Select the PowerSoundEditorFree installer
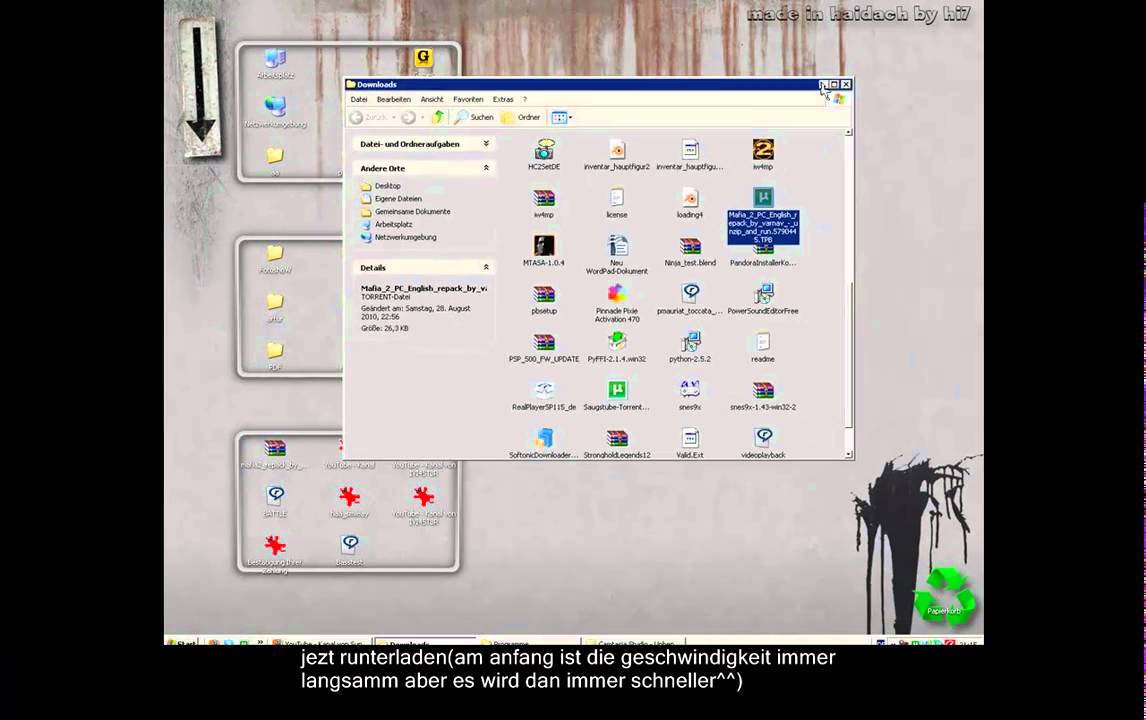The width and height of the screenshot is (1146, 720). [763, 299]
